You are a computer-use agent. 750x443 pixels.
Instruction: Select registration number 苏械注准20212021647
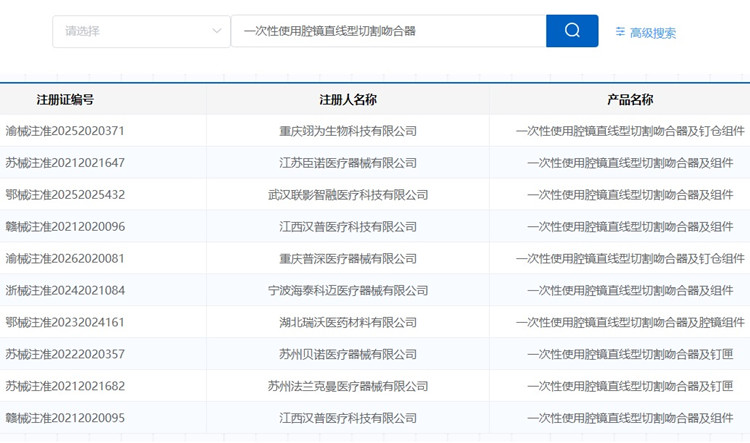tap(65, 163)
